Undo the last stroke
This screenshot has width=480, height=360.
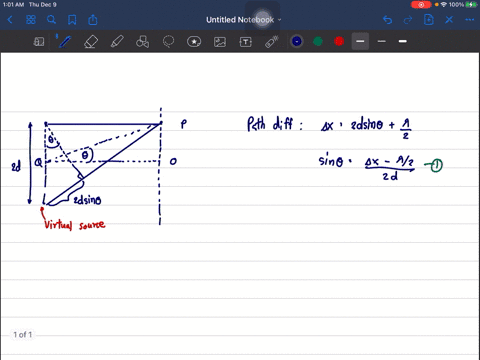[387, 20]
